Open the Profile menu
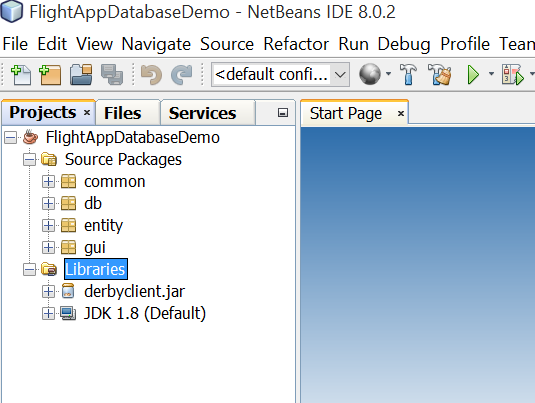Viewport: 535px width, 403px height. [465, 44]
